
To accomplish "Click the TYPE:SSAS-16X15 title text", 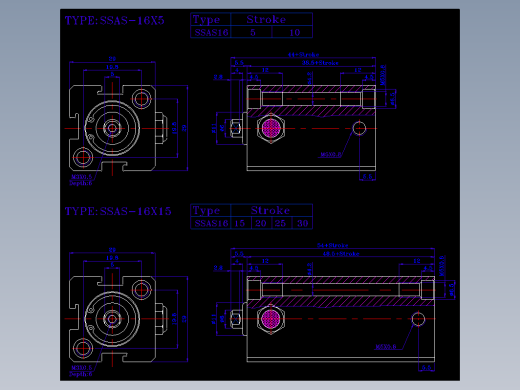I will point(118,211).
